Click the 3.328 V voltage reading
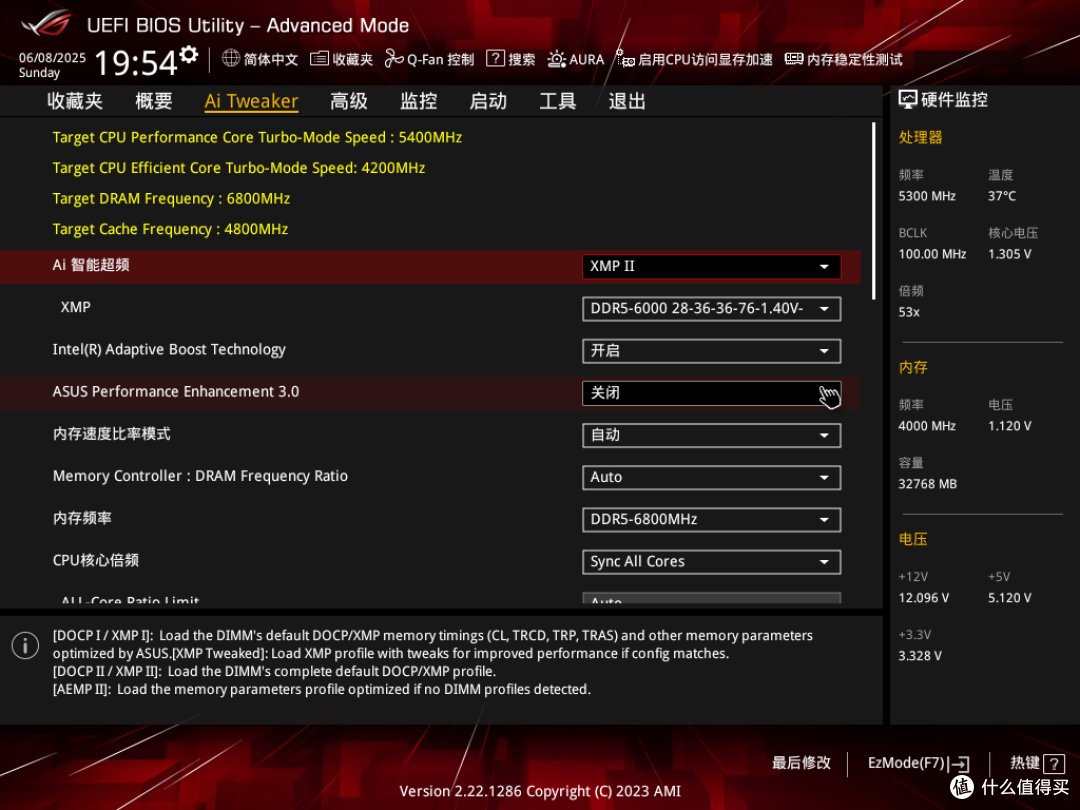The image size is (1080, 810). click(920, 656)
